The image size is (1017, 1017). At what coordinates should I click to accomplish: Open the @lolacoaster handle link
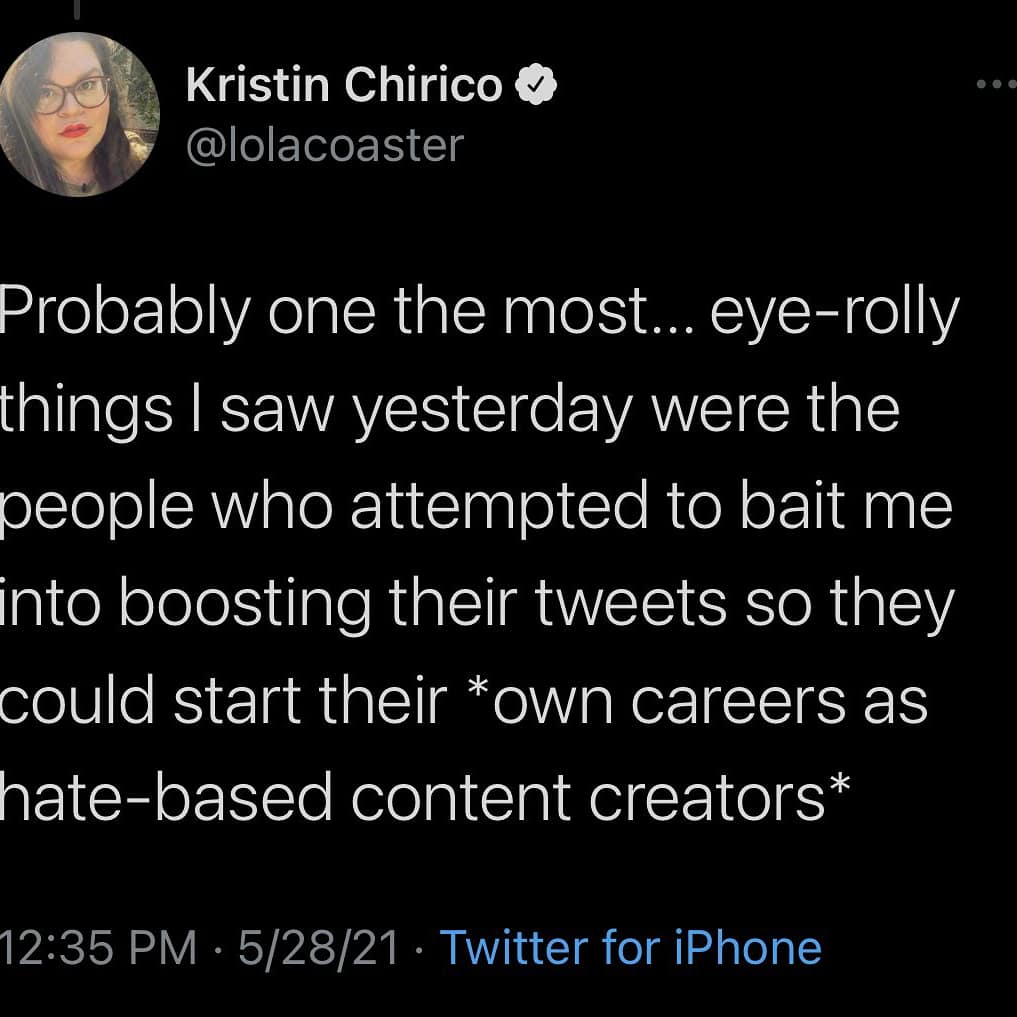(325, 145)
